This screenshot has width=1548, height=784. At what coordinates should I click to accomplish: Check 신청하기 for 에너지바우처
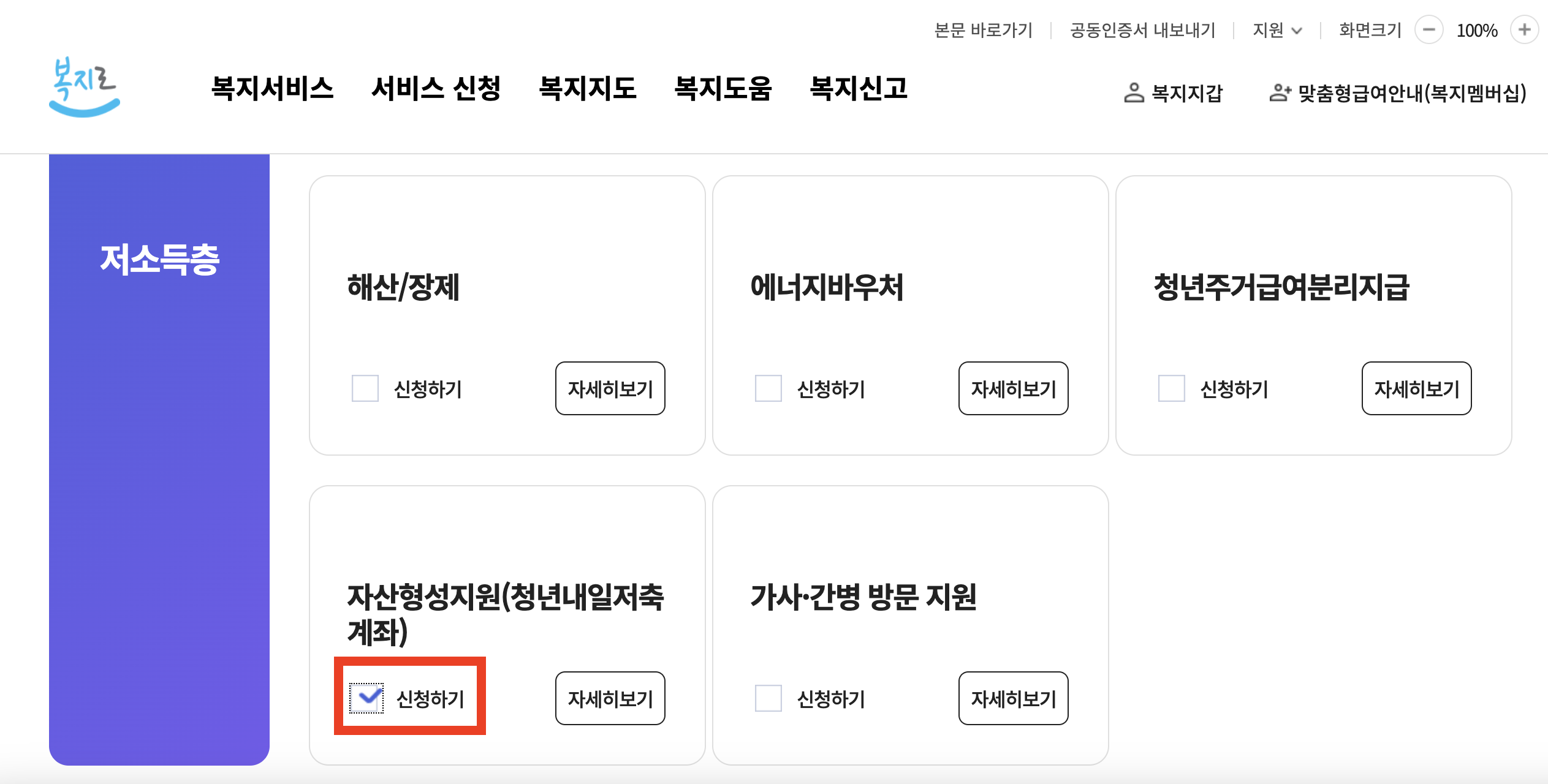(x=768, y=388)
